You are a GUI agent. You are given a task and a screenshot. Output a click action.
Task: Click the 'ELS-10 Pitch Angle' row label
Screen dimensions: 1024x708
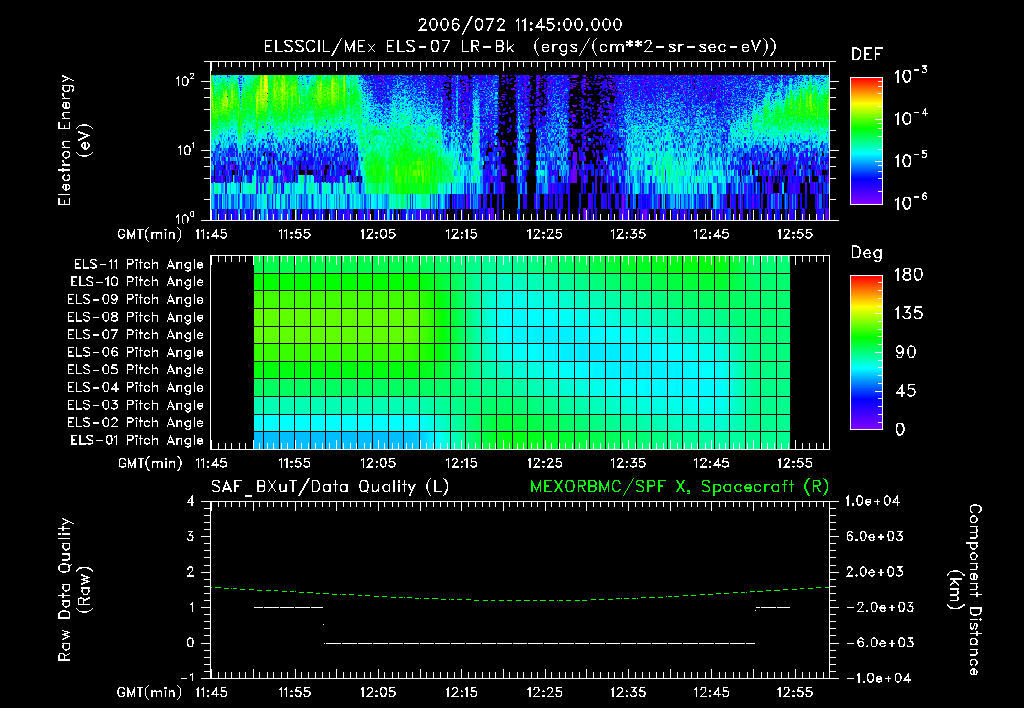point(137,282)
